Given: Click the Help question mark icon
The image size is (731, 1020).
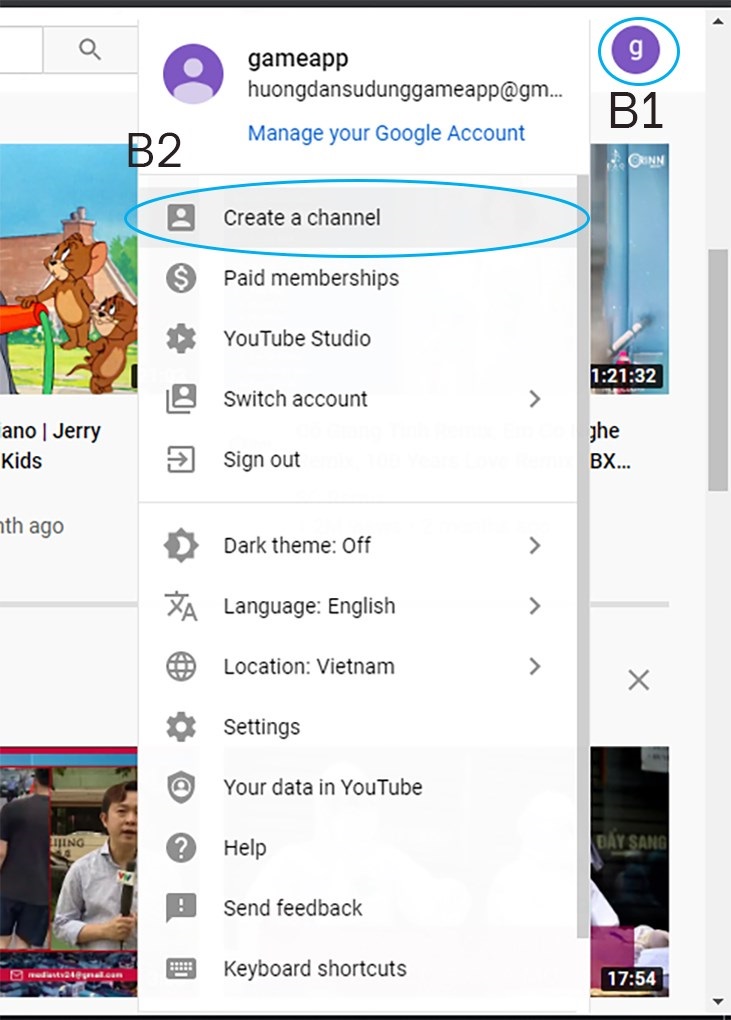Looking at the screenshot, I should point(181,848).
